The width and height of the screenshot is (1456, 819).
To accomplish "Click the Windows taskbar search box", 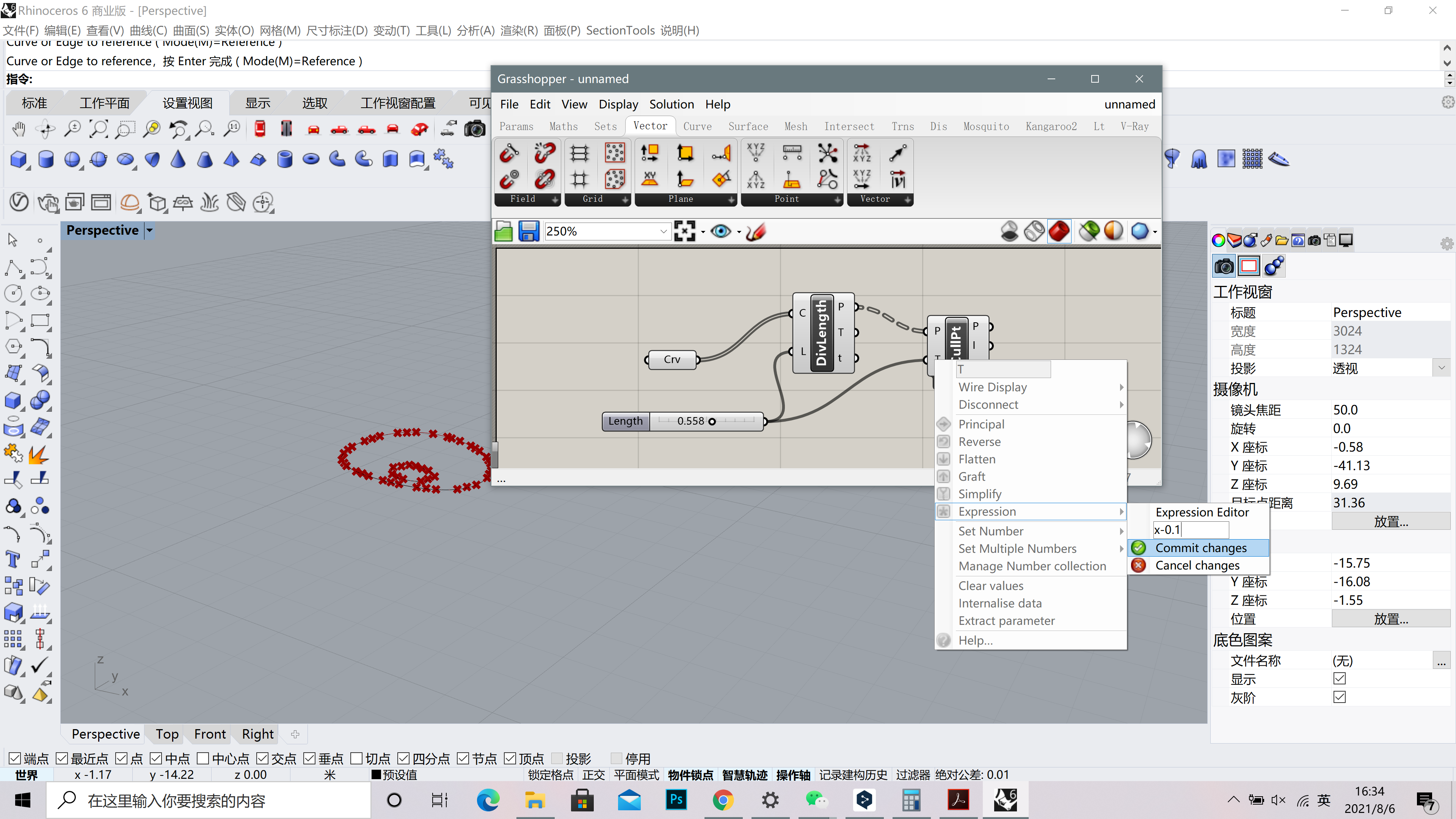I will (x=209, y=800).
